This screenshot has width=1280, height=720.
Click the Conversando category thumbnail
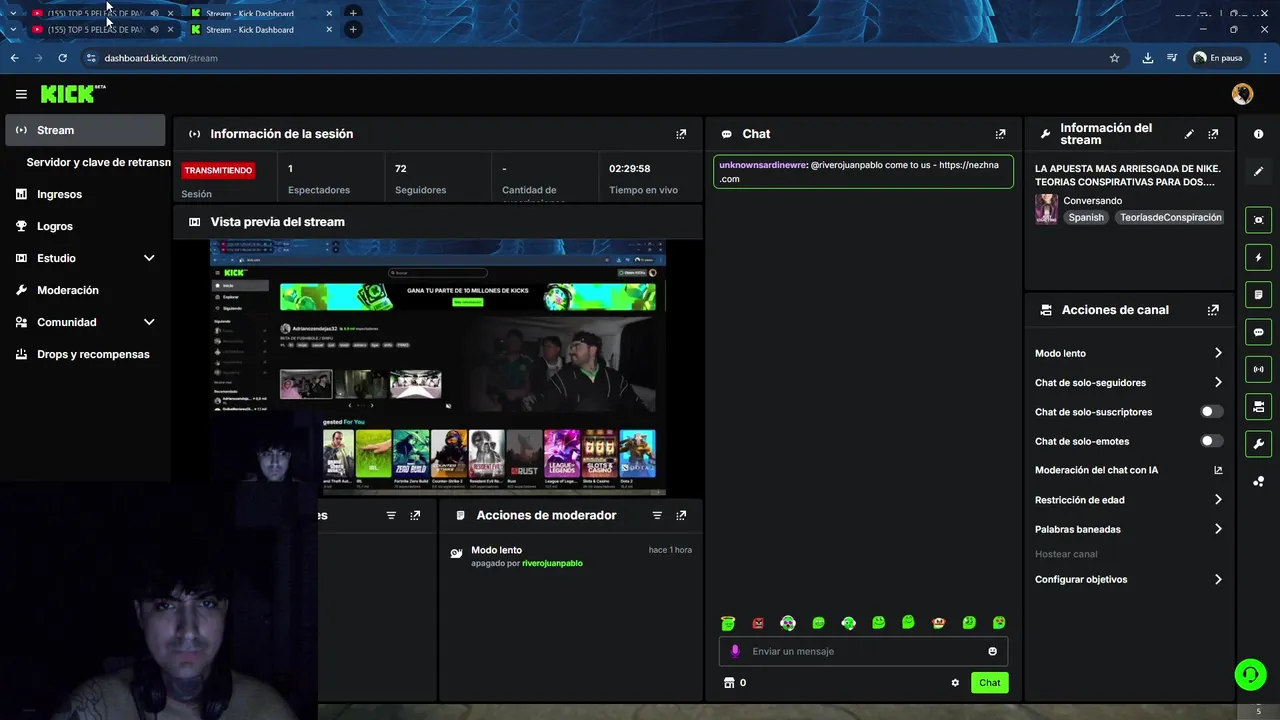[x=1046, y=209]
